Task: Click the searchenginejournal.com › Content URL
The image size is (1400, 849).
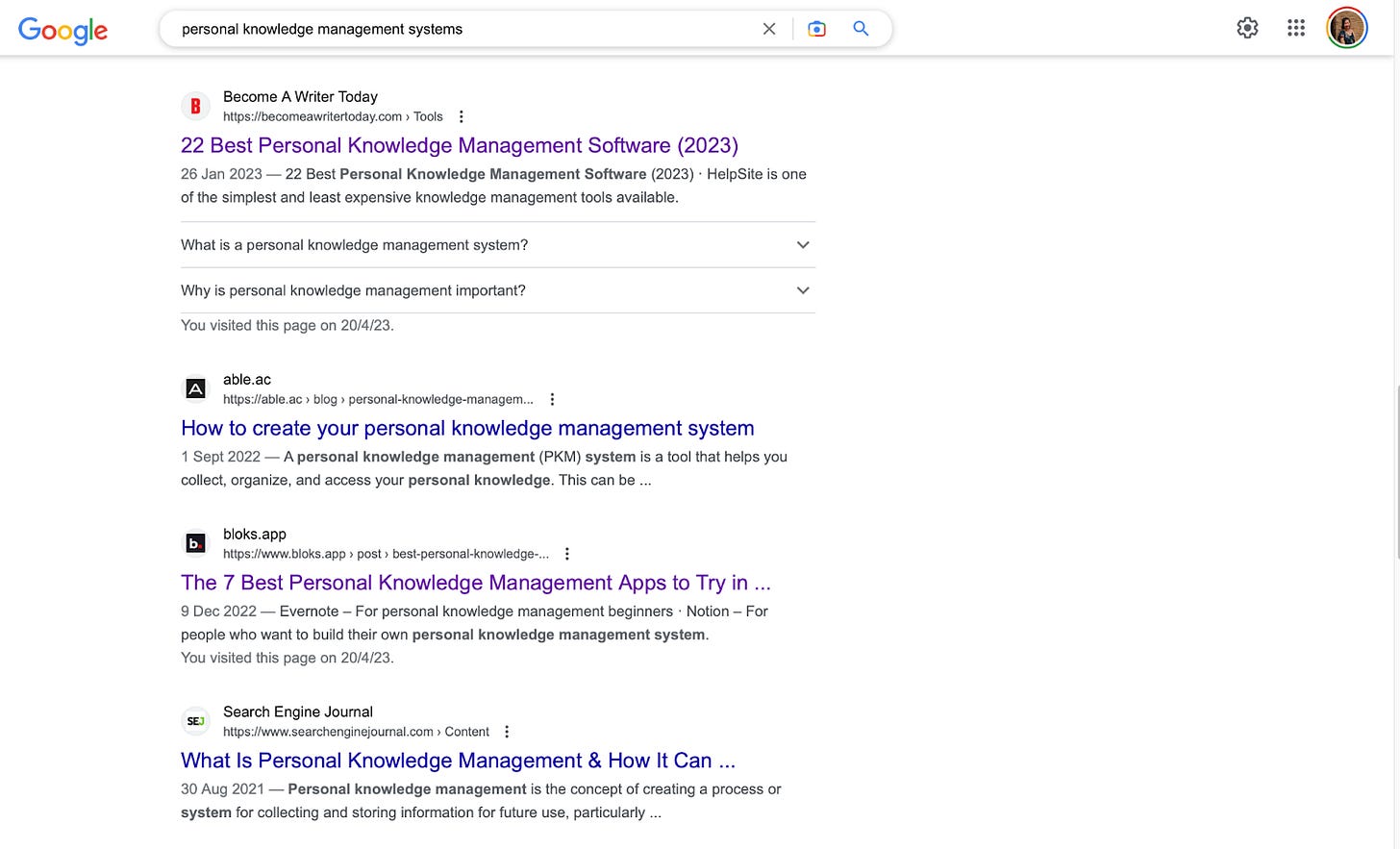Action: (356, 732)
